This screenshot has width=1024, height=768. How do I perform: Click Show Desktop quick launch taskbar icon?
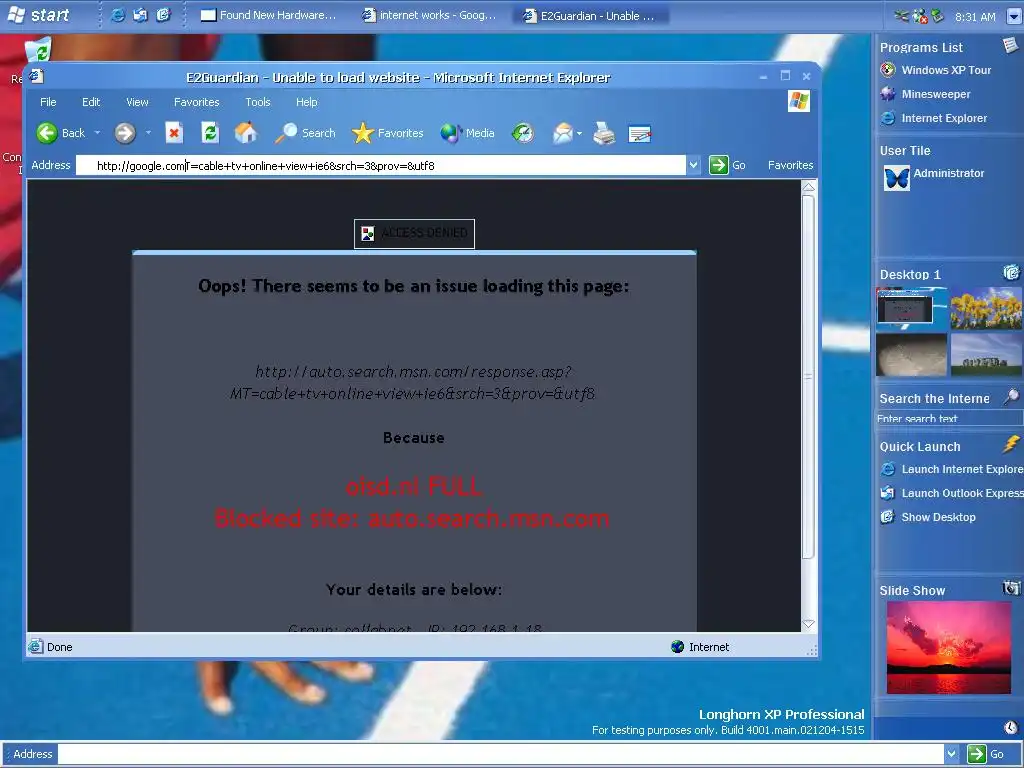click(x=163, y=15)
